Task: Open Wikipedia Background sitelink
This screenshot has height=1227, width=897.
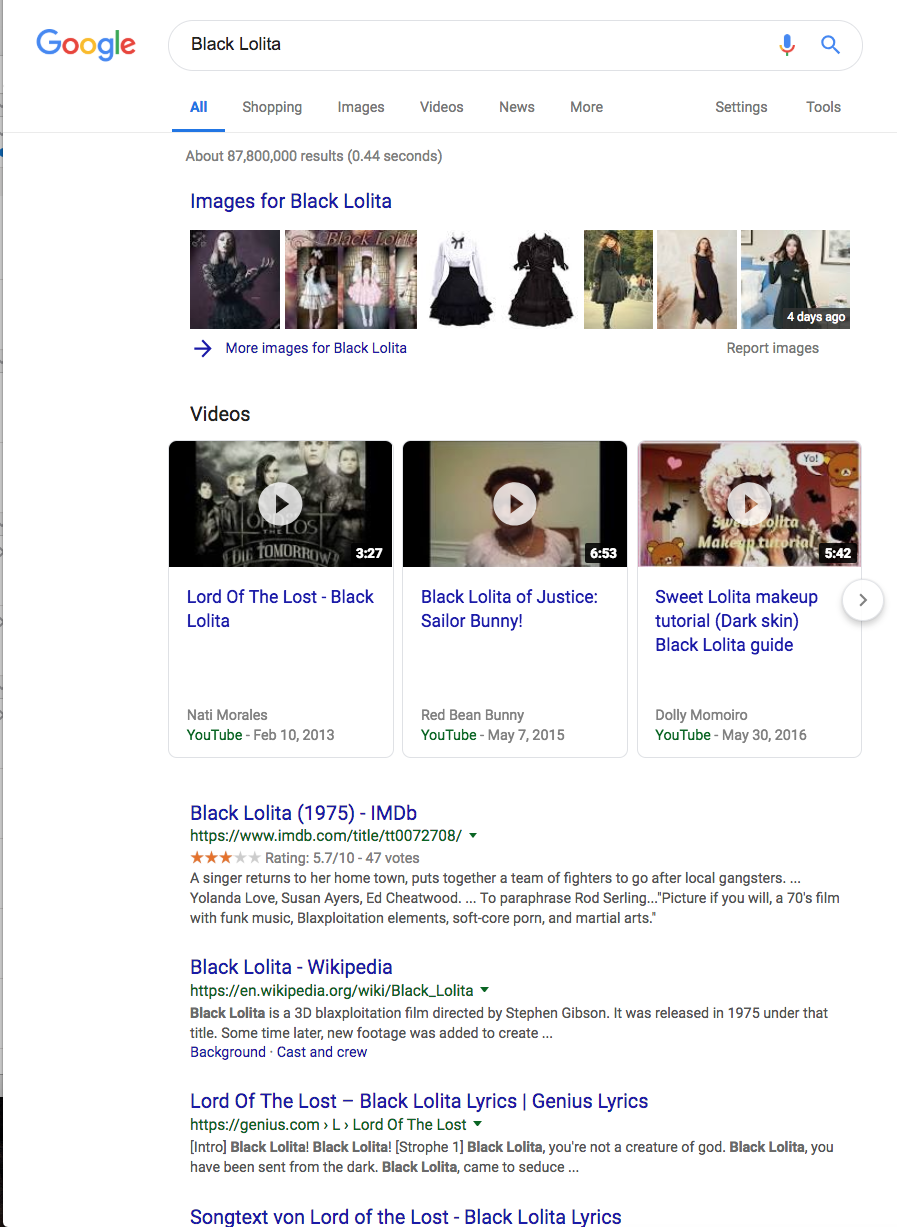Action: tap(228, 1052)
